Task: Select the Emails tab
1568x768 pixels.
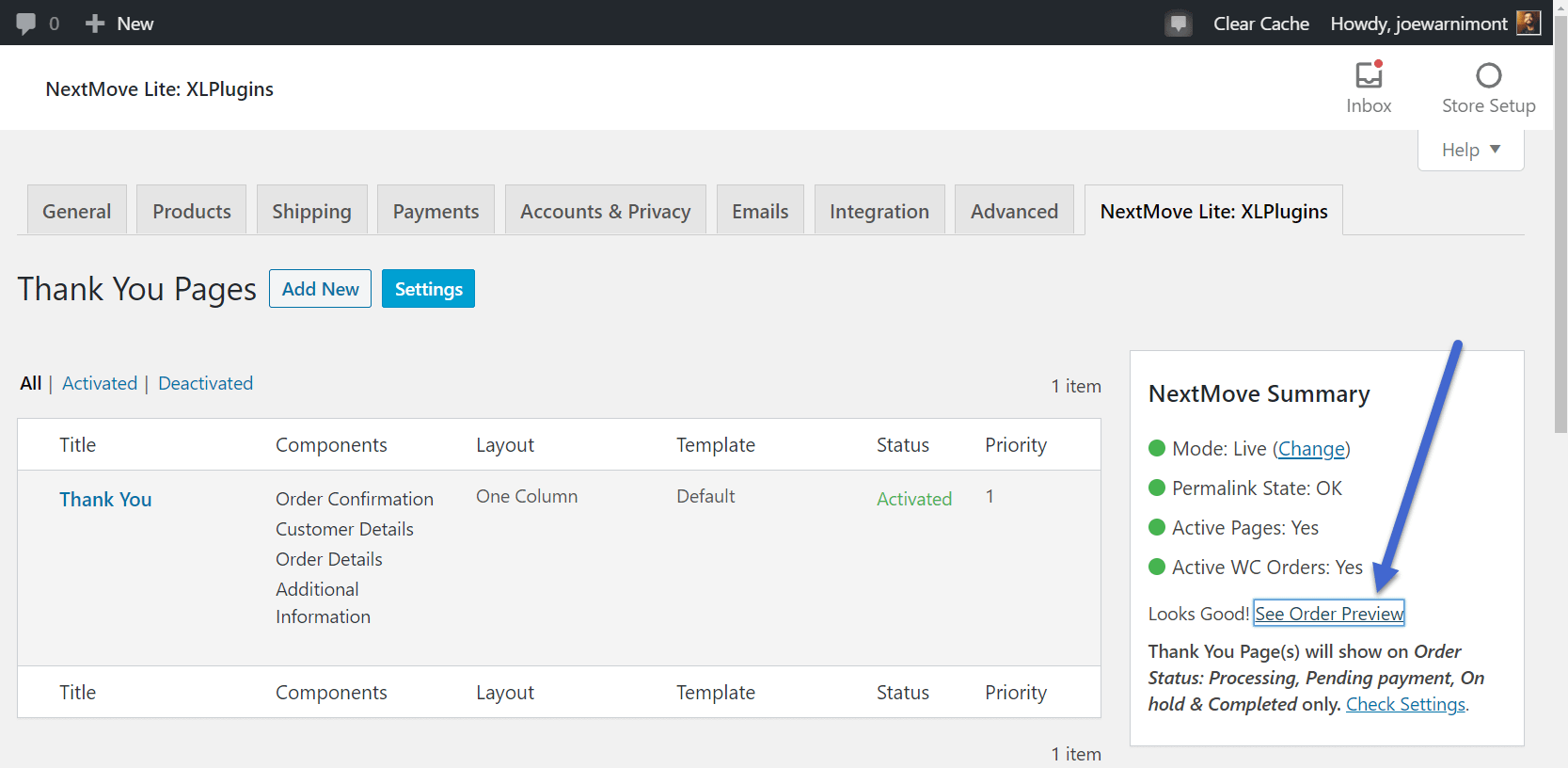Action: (760, 211)
